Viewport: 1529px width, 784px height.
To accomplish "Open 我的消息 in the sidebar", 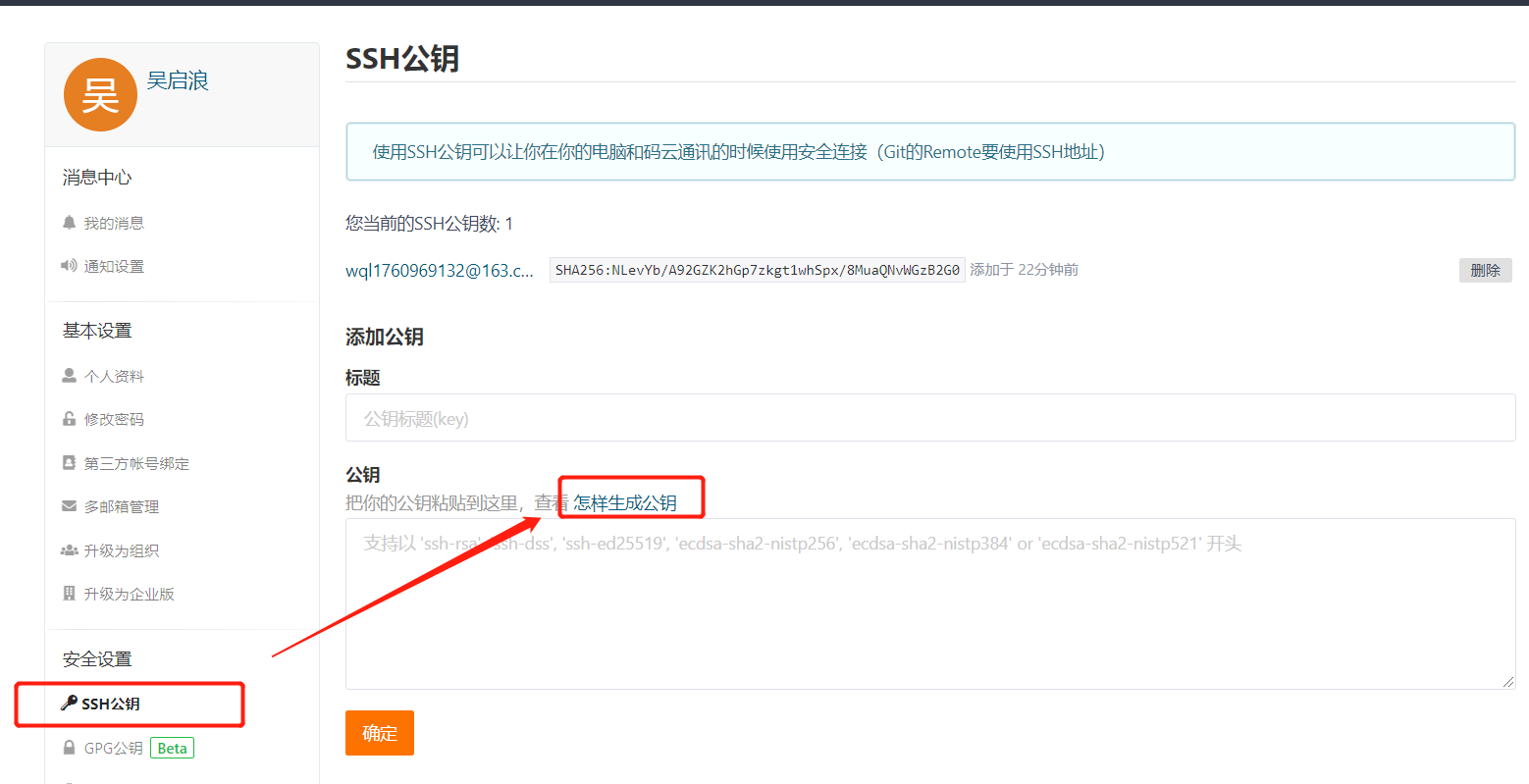I will click(114, 224).
